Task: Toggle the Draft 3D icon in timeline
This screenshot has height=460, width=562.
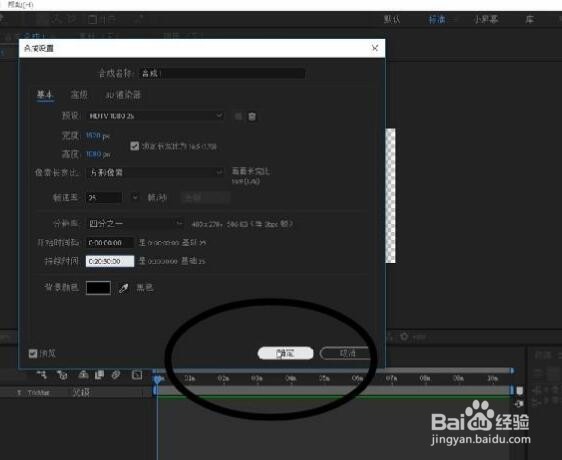Action: pos(62,375)
